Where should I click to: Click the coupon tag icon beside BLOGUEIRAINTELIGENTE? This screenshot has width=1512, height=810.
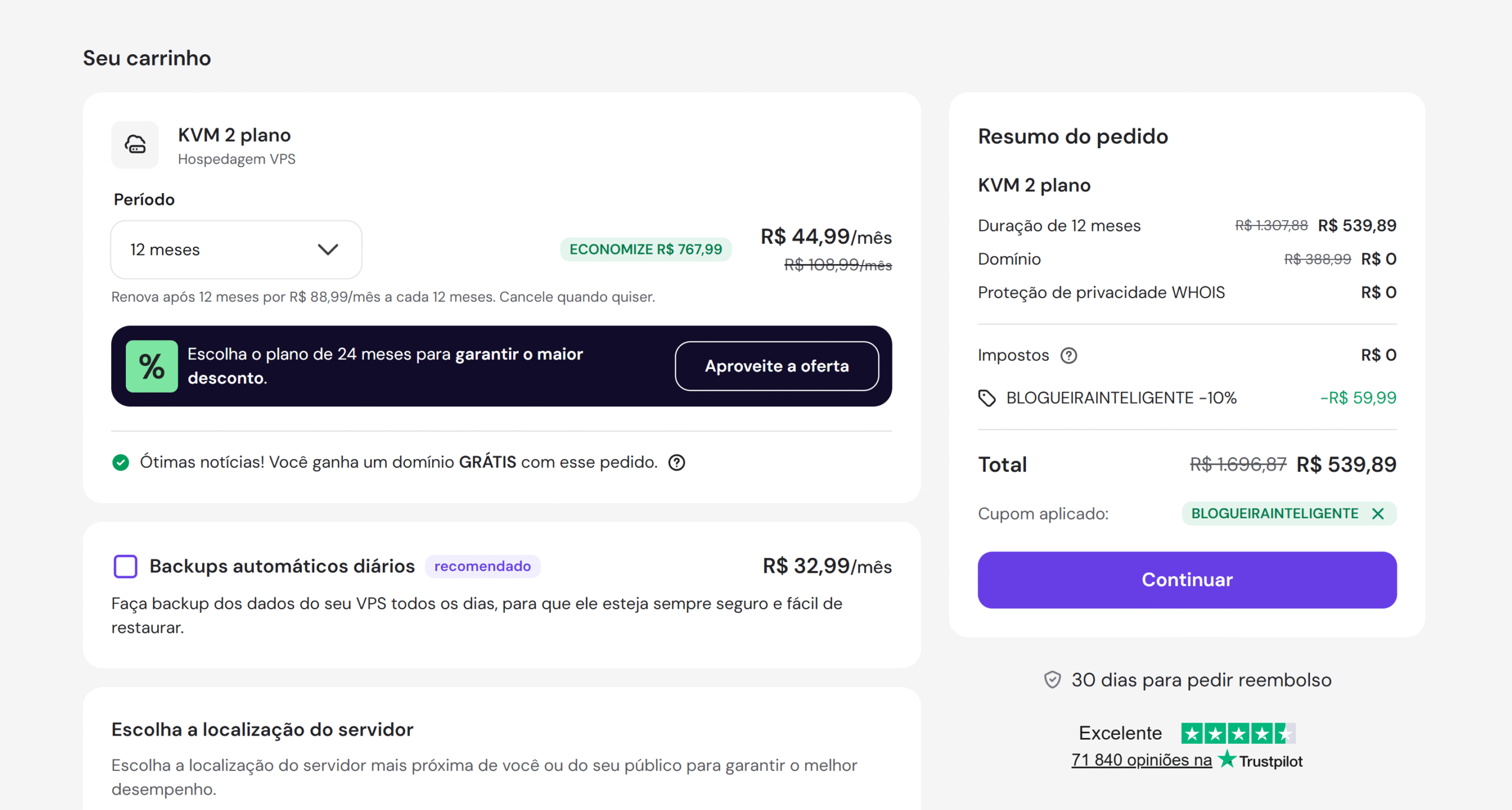987,398
